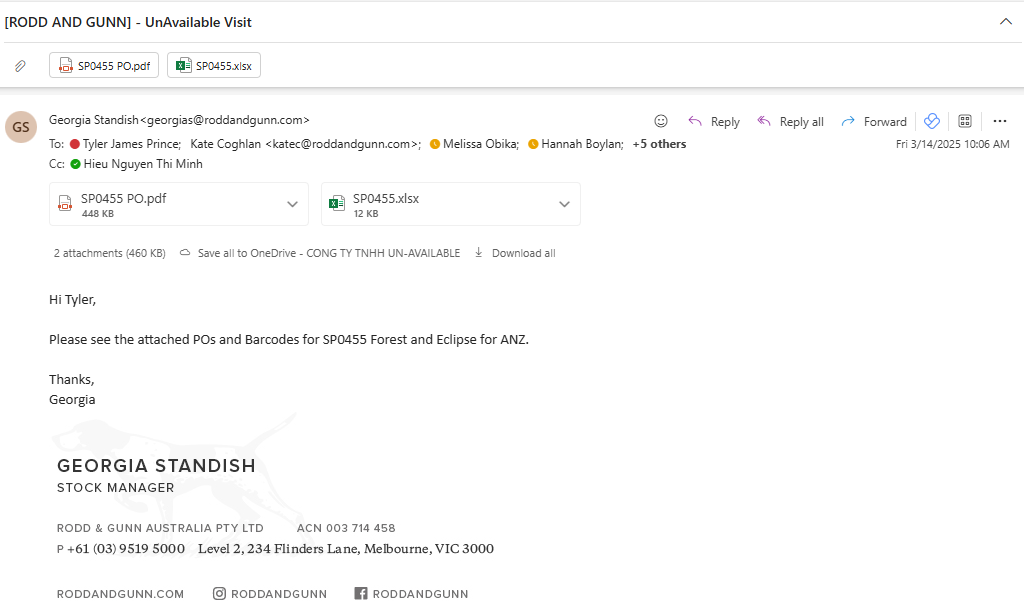The width and height of the screenshot is (1024, 609).
Task: Click the OneDrive cloud icon
Action: (185, 253)
